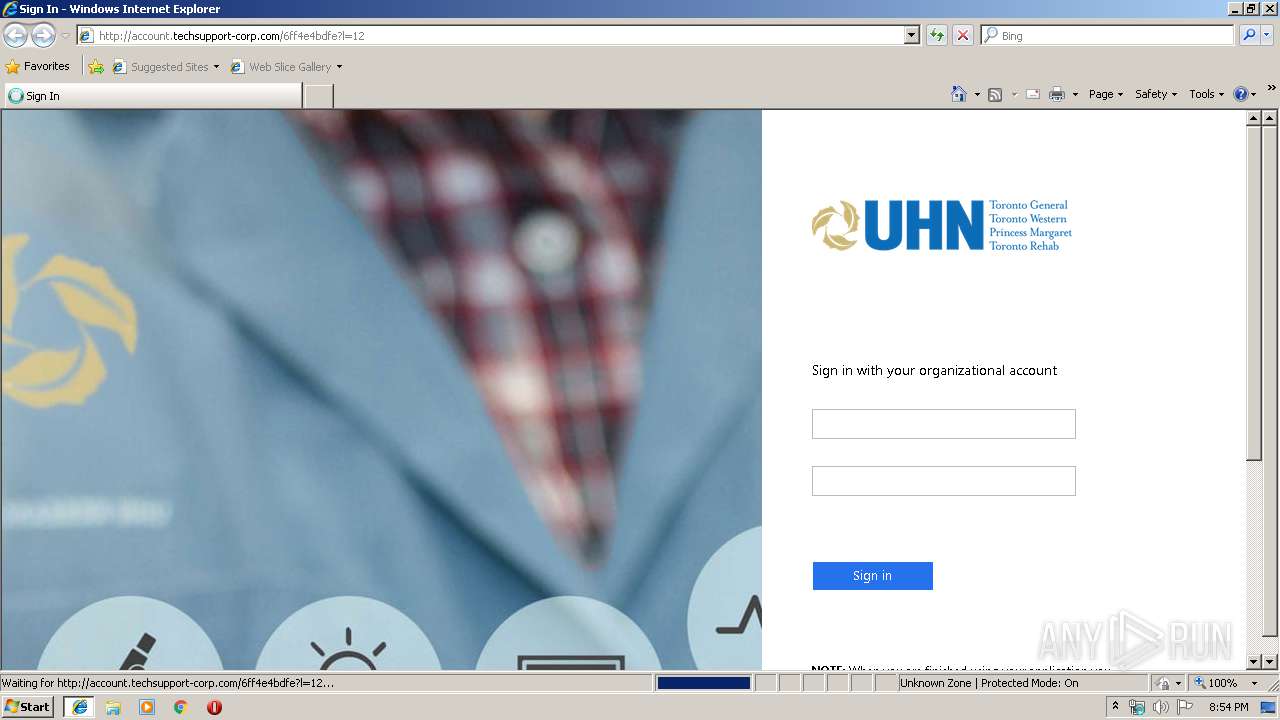This screenshot has height=720, width=1280.
Task: Click the Read Mail envelope icon
Action: tap(1033, 94)
